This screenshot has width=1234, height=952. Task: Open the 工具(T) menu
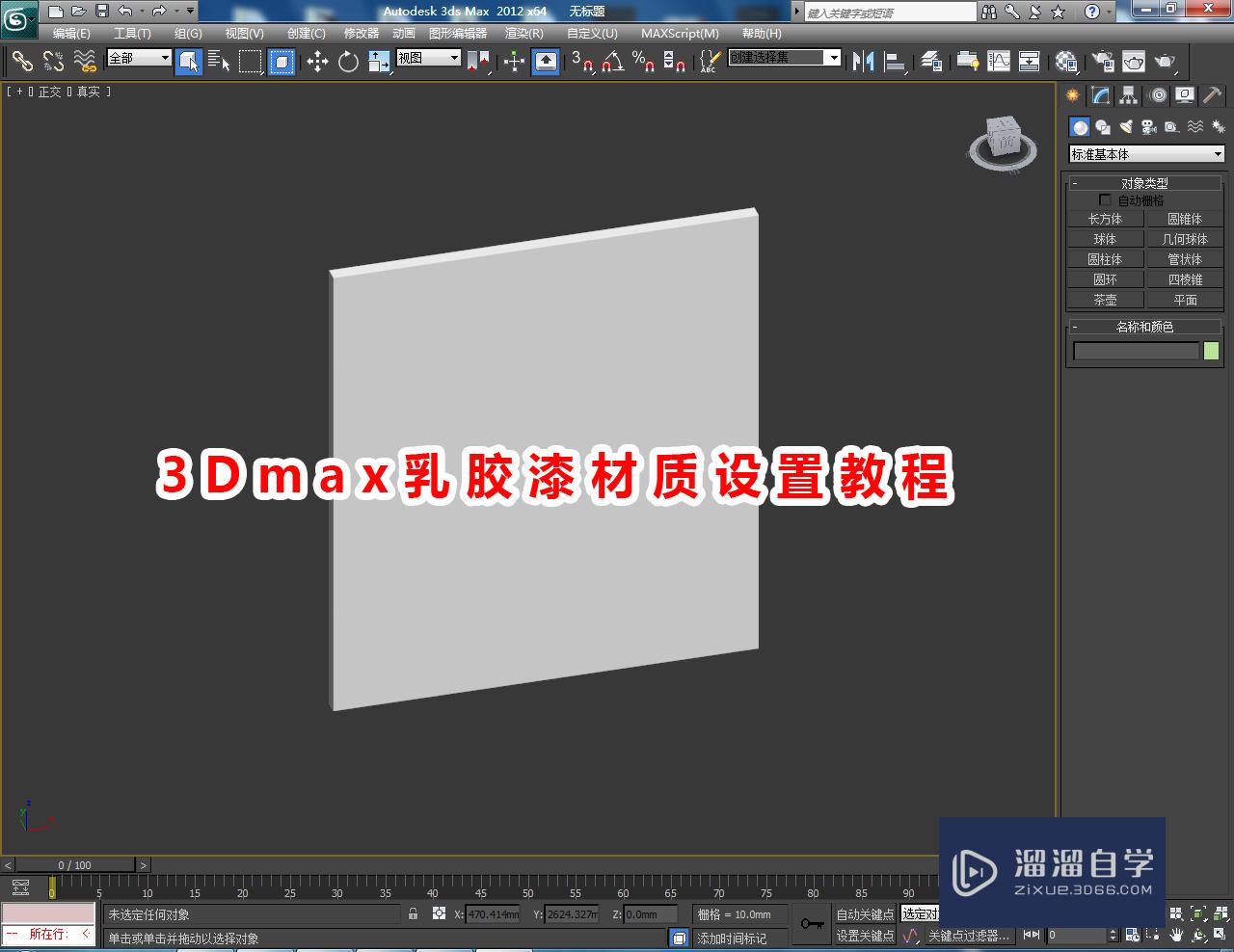point(132,33)
